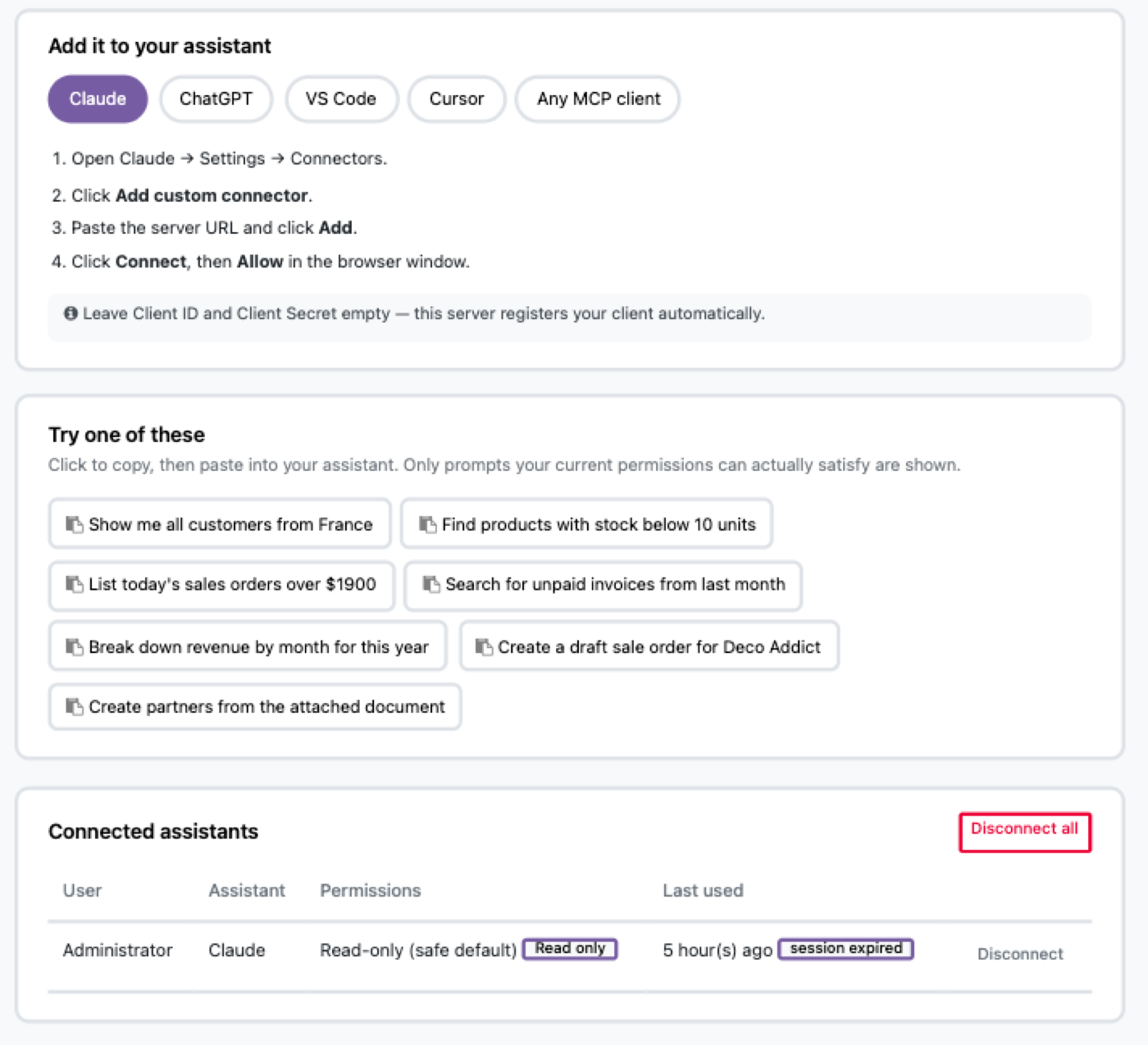Viewport: 1148px width, 1045px height.
Task: Disconnect the Administrator Claude session
Action: point(1020,954)
